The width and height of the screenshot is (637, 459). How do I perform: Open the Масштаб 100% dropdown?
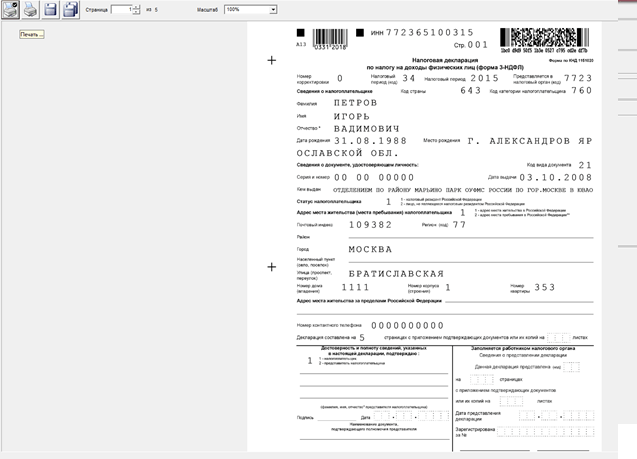tap(251, 9)
